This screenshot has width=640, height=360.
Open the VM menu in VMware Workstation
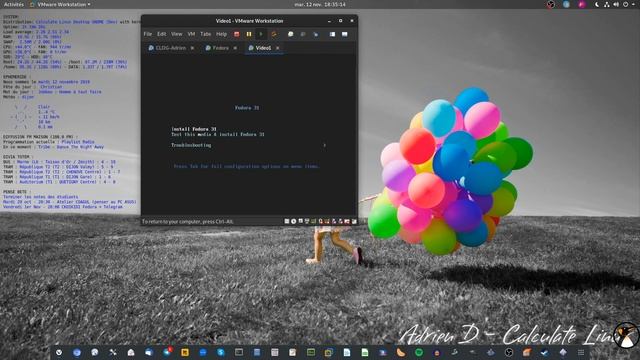click(x=191, y=34)
